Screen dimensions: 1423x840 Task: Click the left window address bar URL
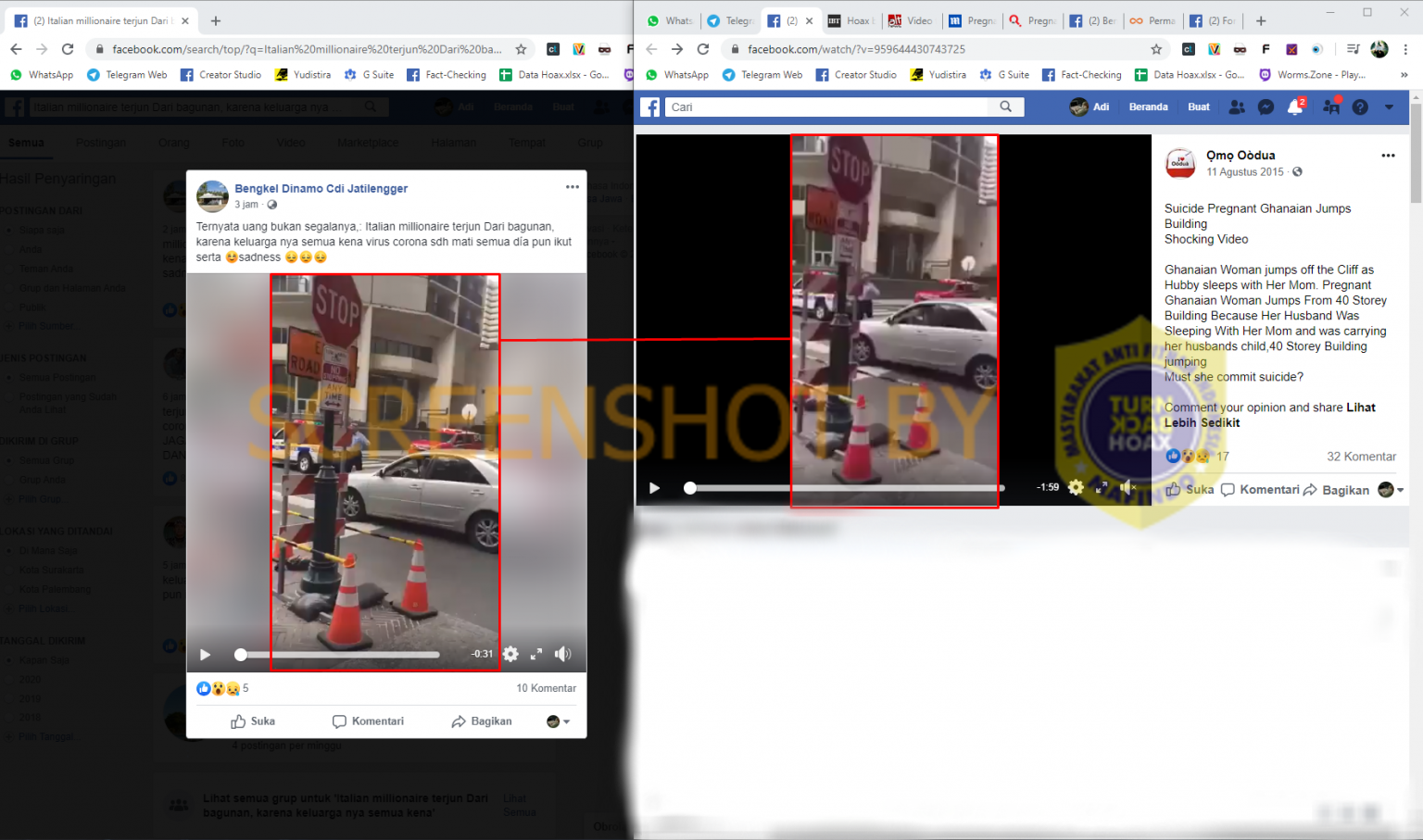307,49
